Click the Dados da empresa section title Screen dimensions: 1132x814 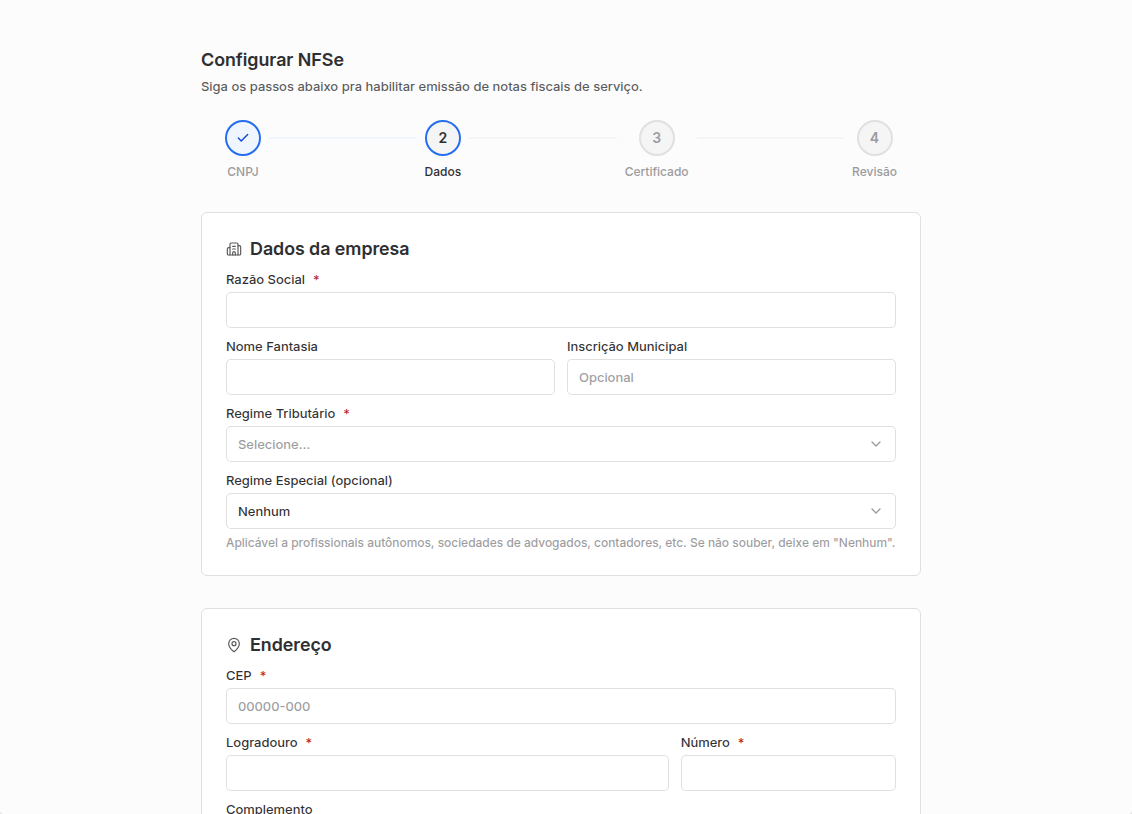point(329,249)
